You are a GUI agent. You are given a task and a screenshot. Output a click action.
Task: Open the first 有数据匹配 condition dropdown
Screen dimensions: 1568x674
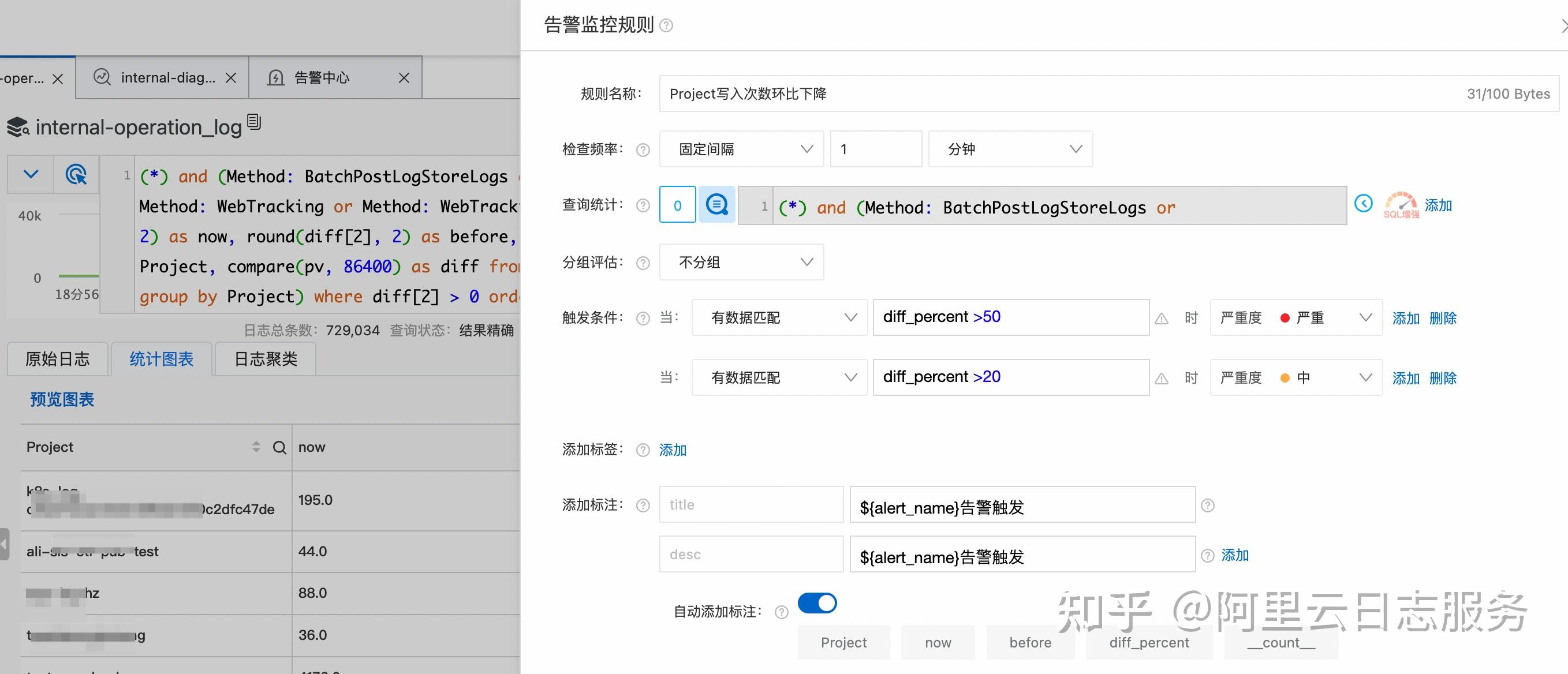(779, 317)
